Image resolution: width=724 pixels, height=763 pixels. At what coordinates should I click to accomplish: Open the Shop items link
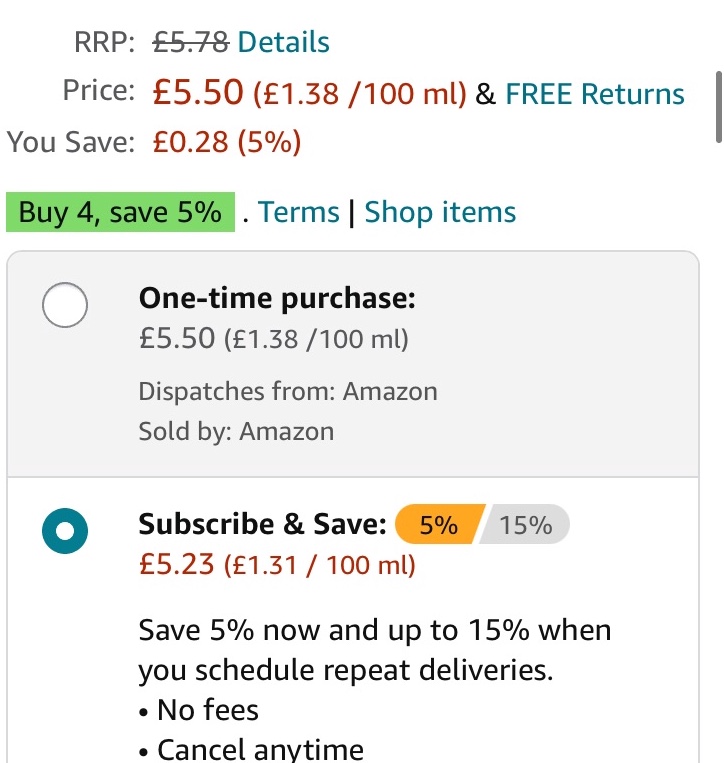tap(440, 212)
